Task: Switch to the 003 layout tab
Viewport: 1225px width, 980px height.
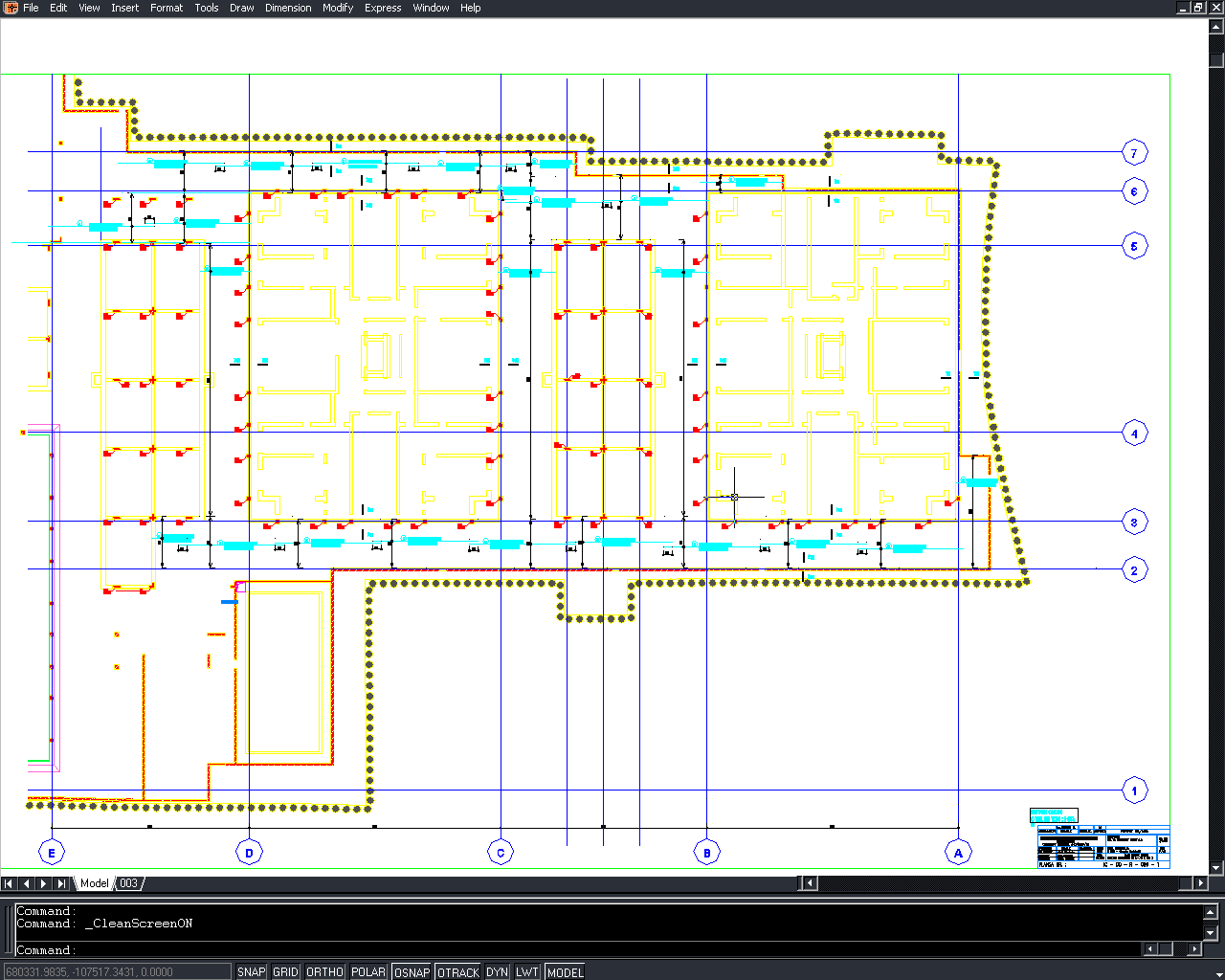Action: [128, 883]
